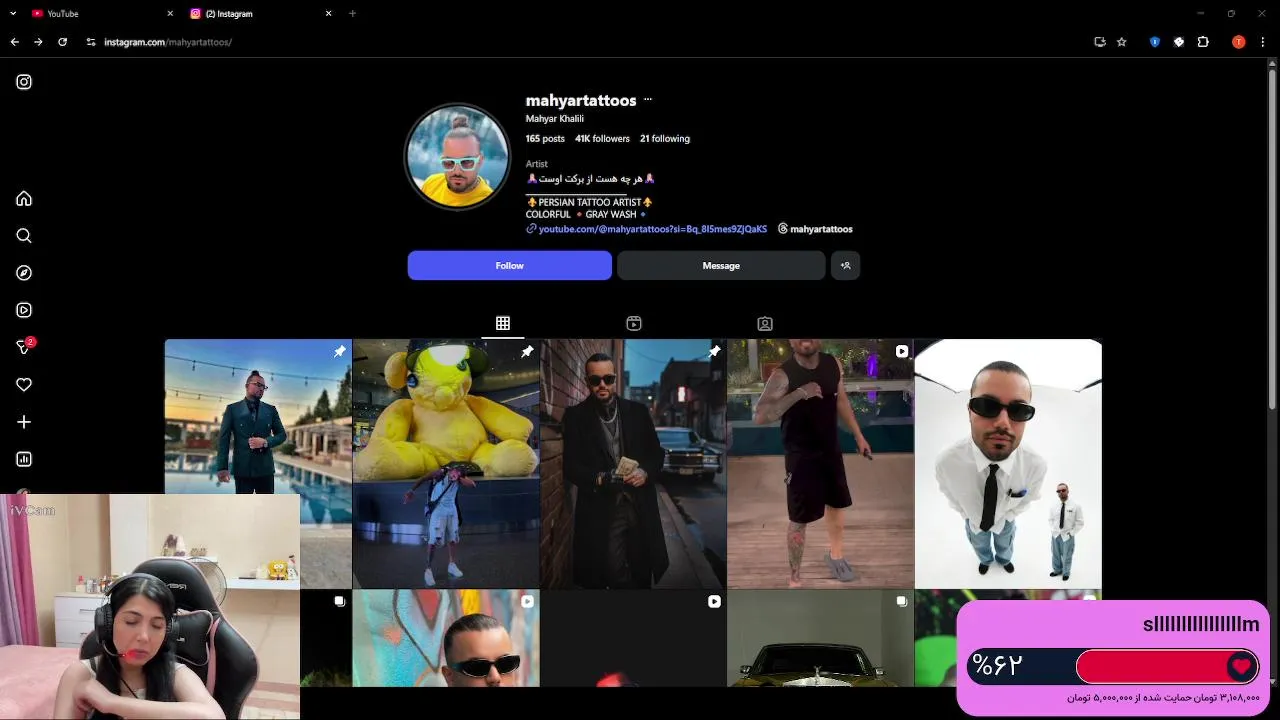1280x720 pixels.
Task: Open pinned yellow teddy bear post
Action: pyautogui.click(x=446, y=463)
